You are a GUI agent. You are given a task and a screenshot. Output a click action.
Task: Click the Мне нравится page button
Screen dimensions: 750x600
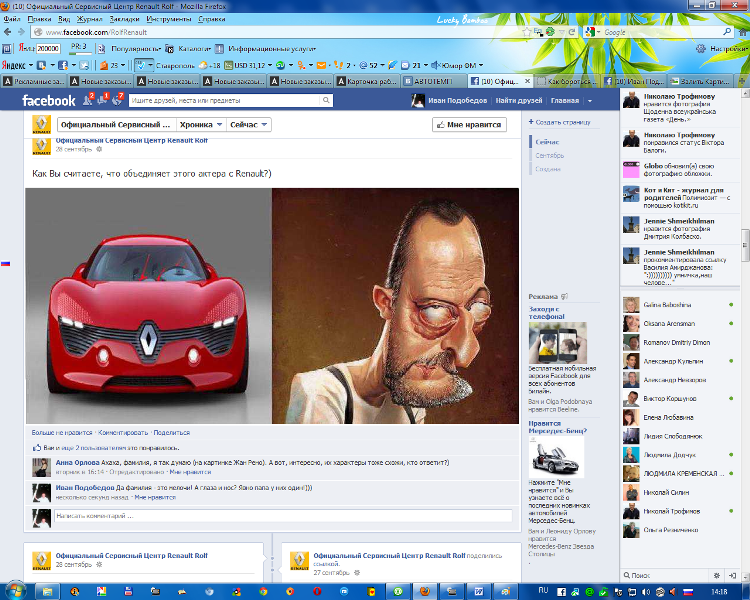[469, 124]
